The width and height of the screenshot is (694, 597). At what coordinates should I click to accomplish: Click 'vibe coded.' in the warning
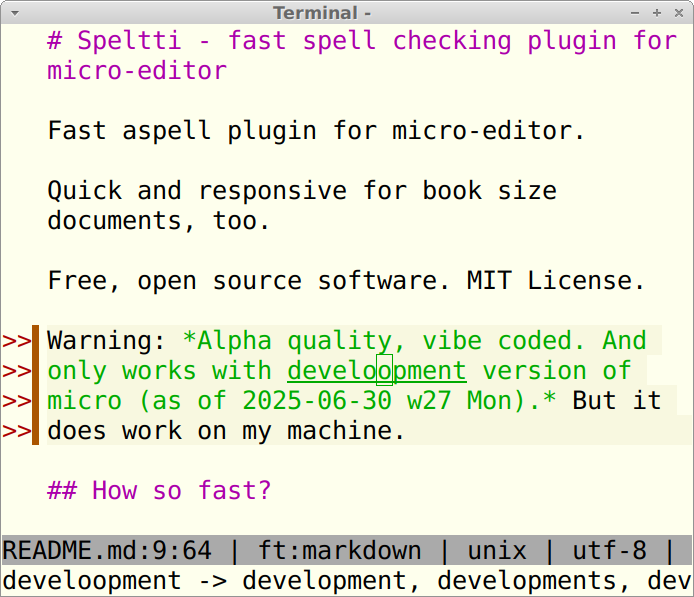pos(503,340)
